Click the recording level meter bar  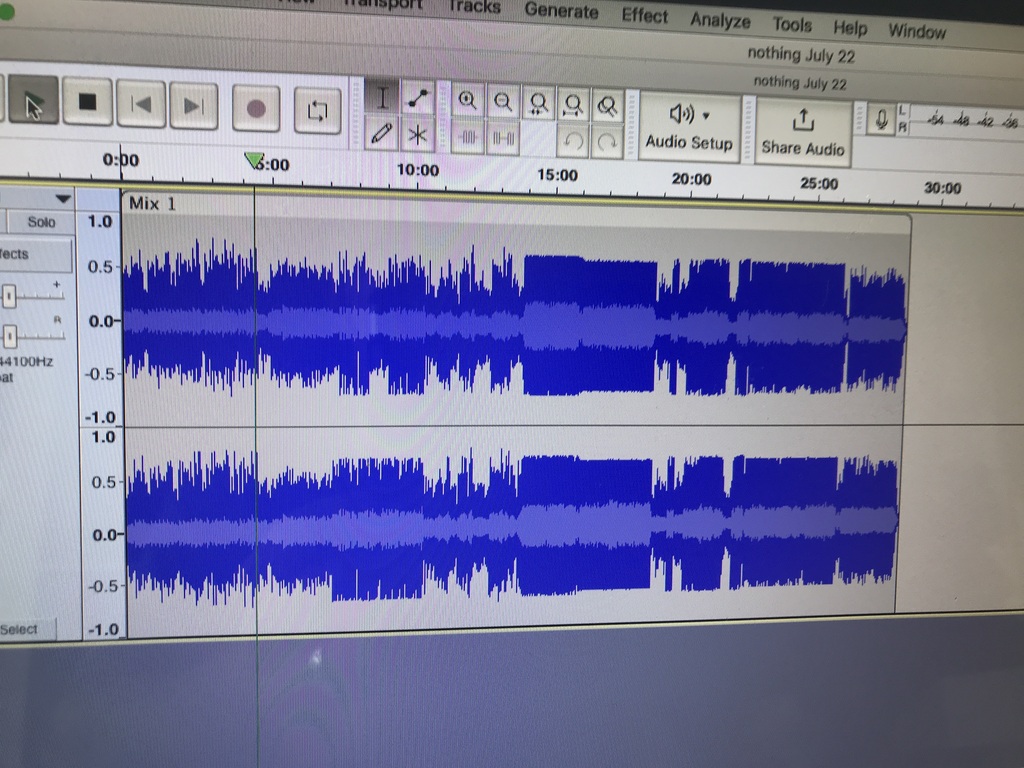coord(967,121)
